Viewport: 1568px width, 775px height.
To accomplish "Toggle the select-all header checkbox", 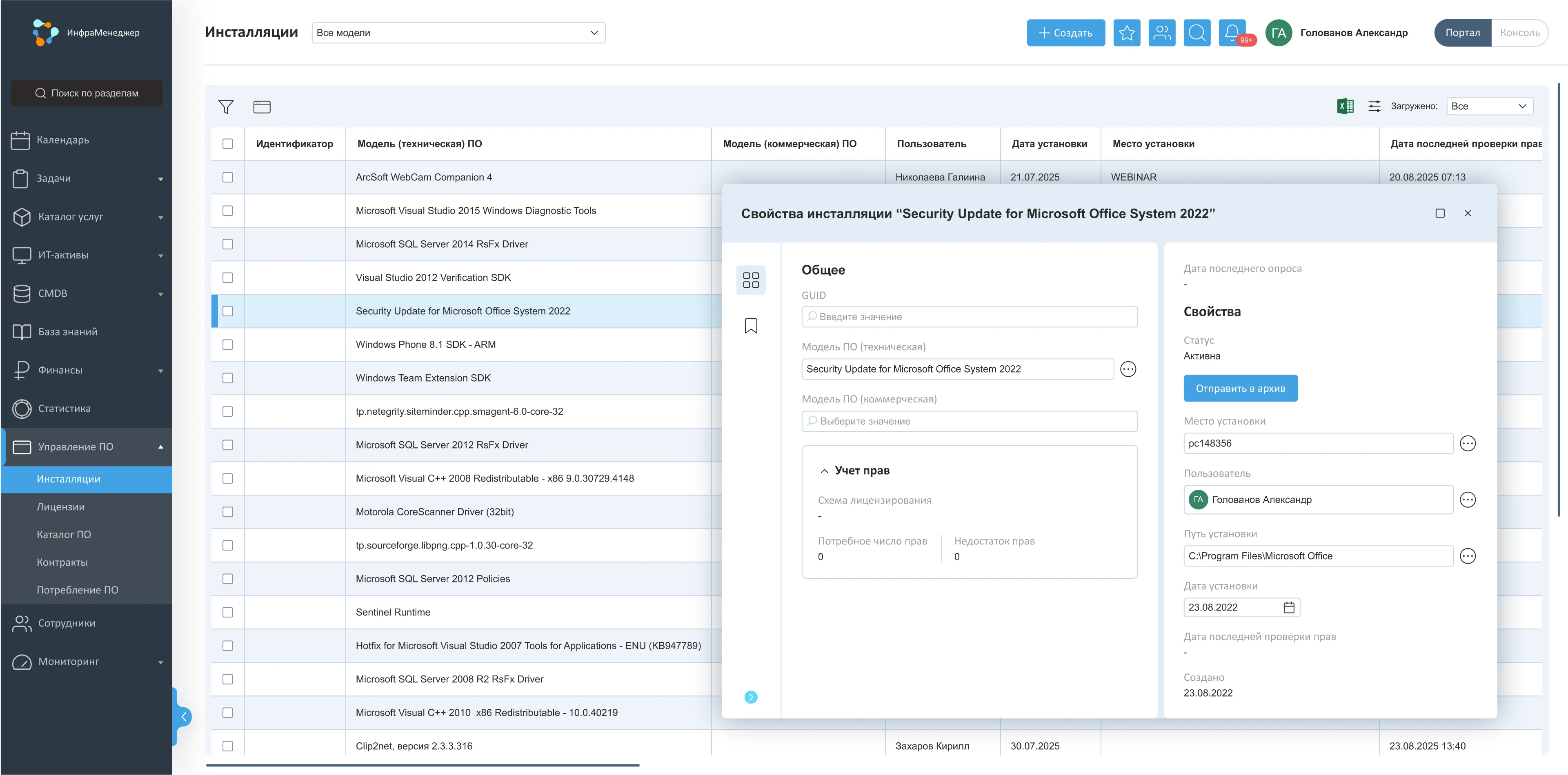I will (x=228, y=144).
